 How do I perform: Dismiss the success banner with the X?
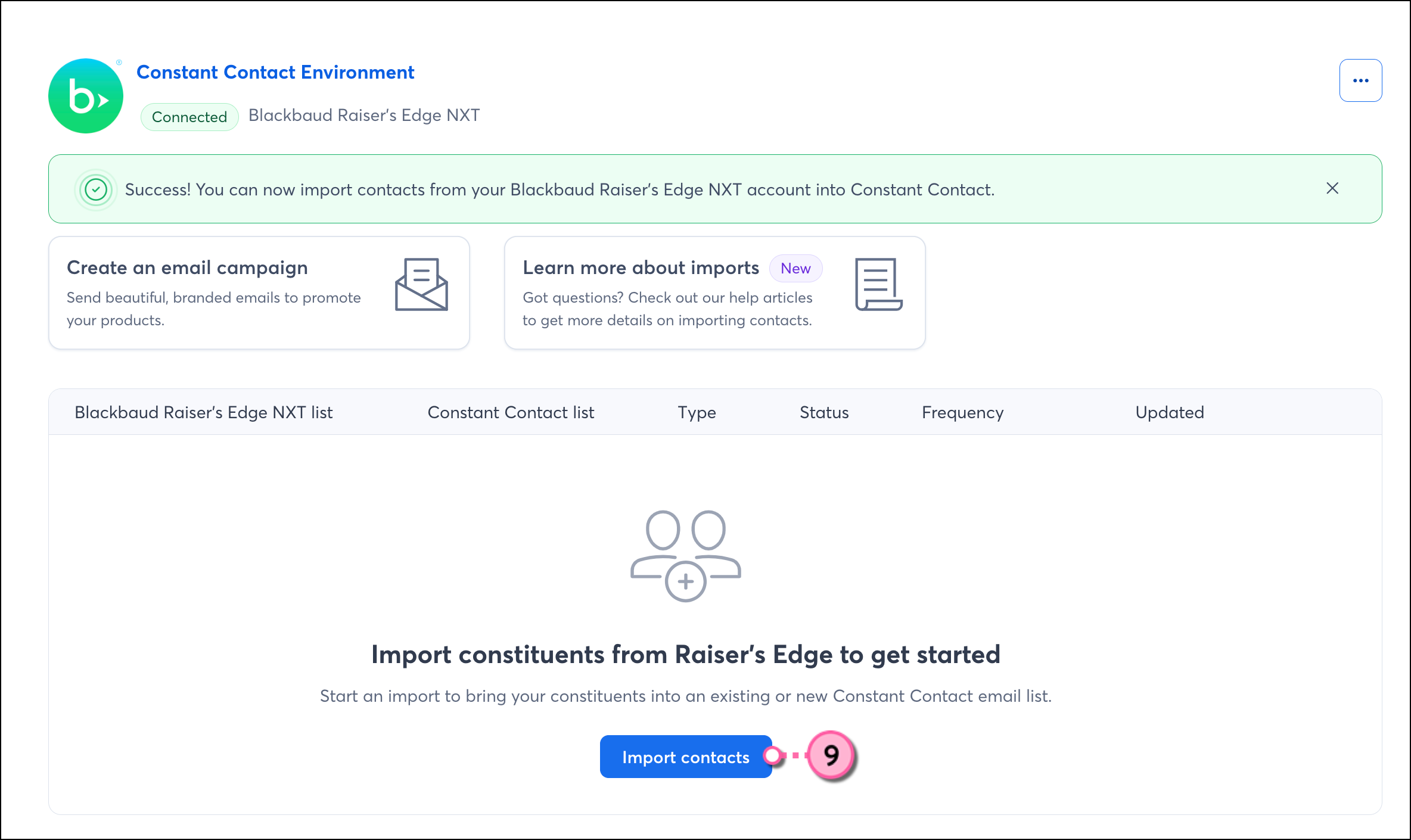click(1332, 189)
